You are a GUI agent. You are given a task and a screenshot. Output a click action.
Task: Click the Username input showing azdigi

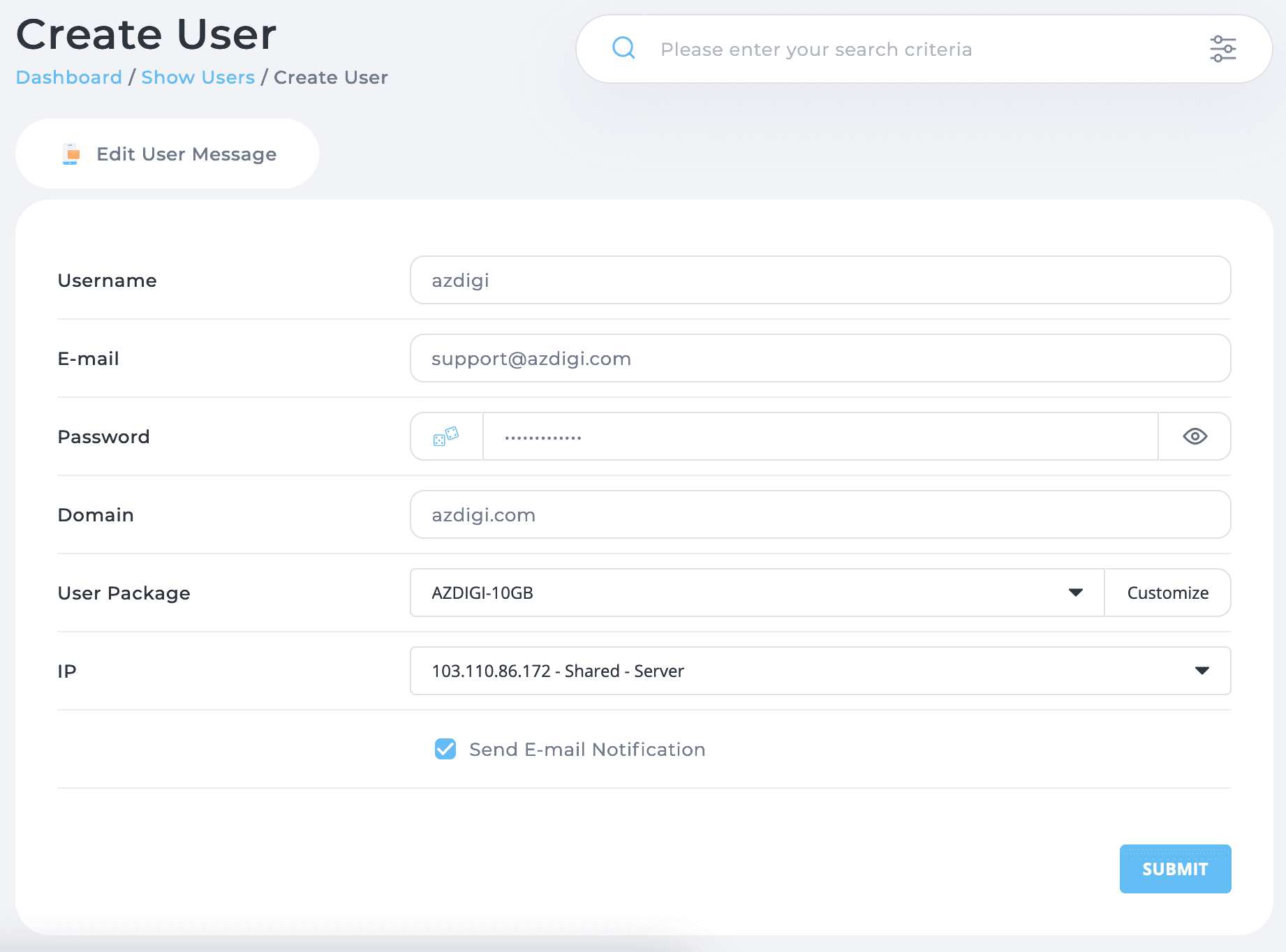(x=820, y=280)
